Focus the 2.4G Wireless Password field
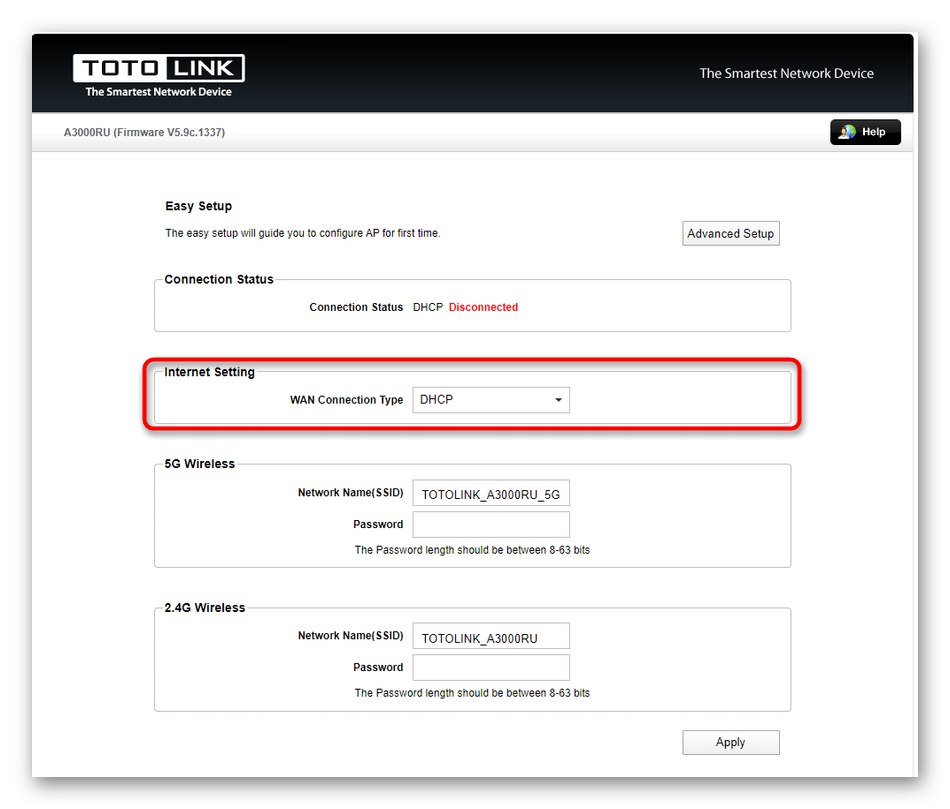950x809 pixels. (491, 667)
